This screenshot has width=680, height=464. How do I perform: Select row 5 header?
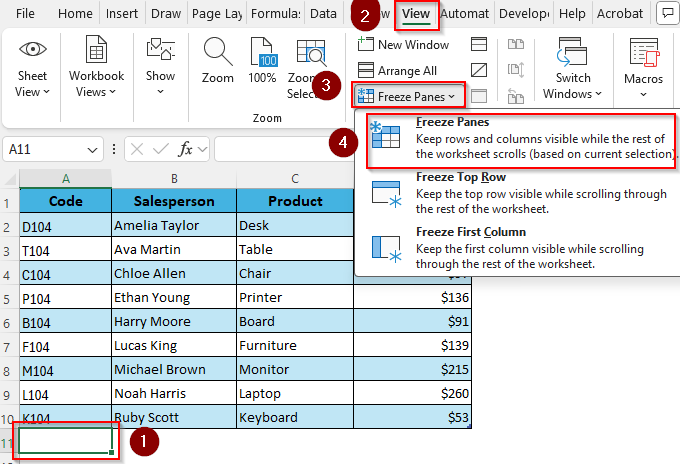pyautogui.click(x=8, y=298)
